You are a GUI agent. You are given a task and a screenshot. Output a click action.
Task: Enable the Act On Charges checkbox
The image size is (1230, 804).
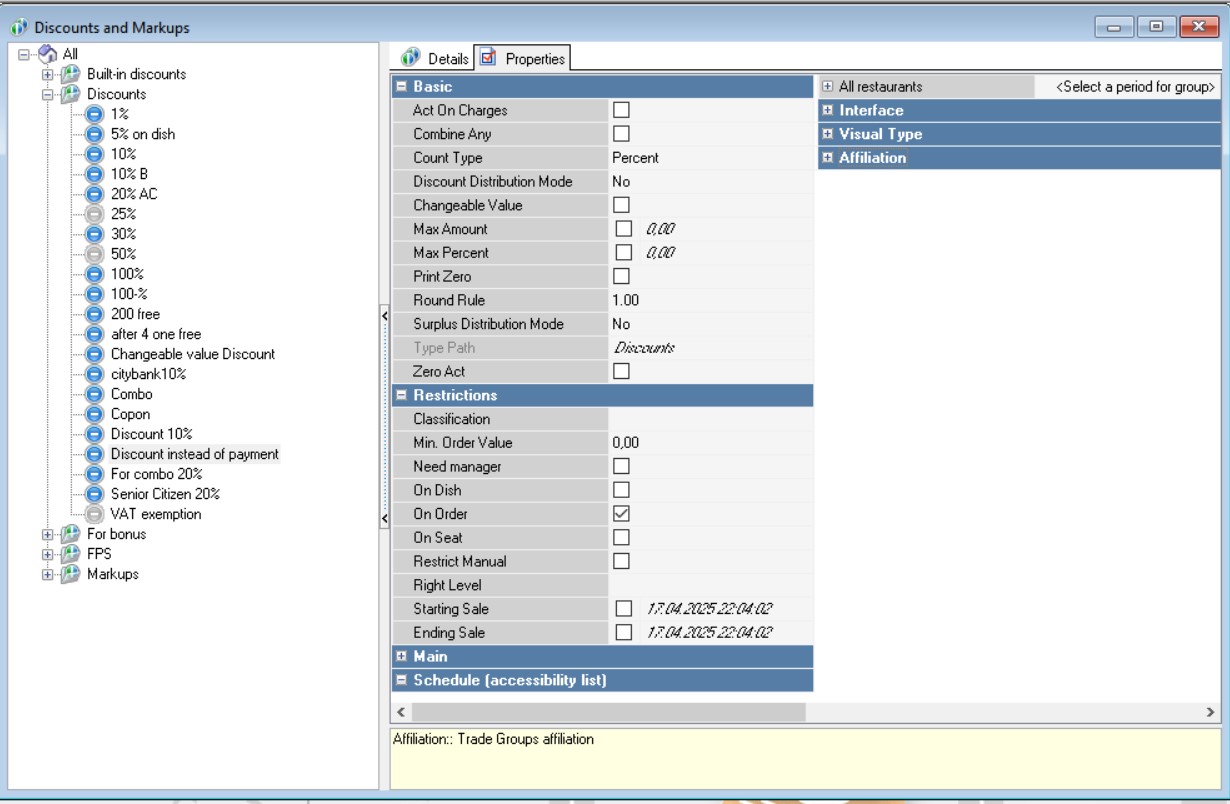pos(621,110)
